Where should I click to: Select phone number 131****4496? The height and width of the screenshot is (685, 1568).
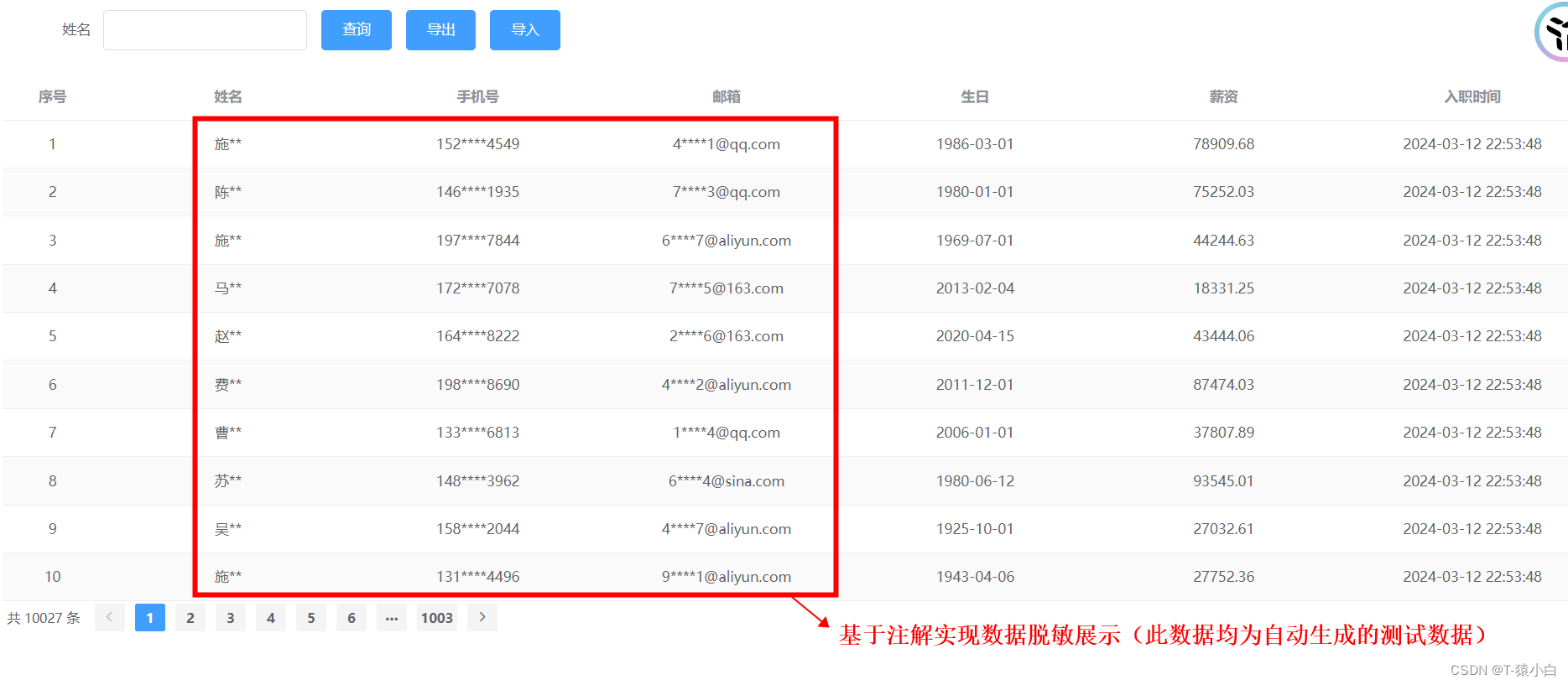pos(478,577)
